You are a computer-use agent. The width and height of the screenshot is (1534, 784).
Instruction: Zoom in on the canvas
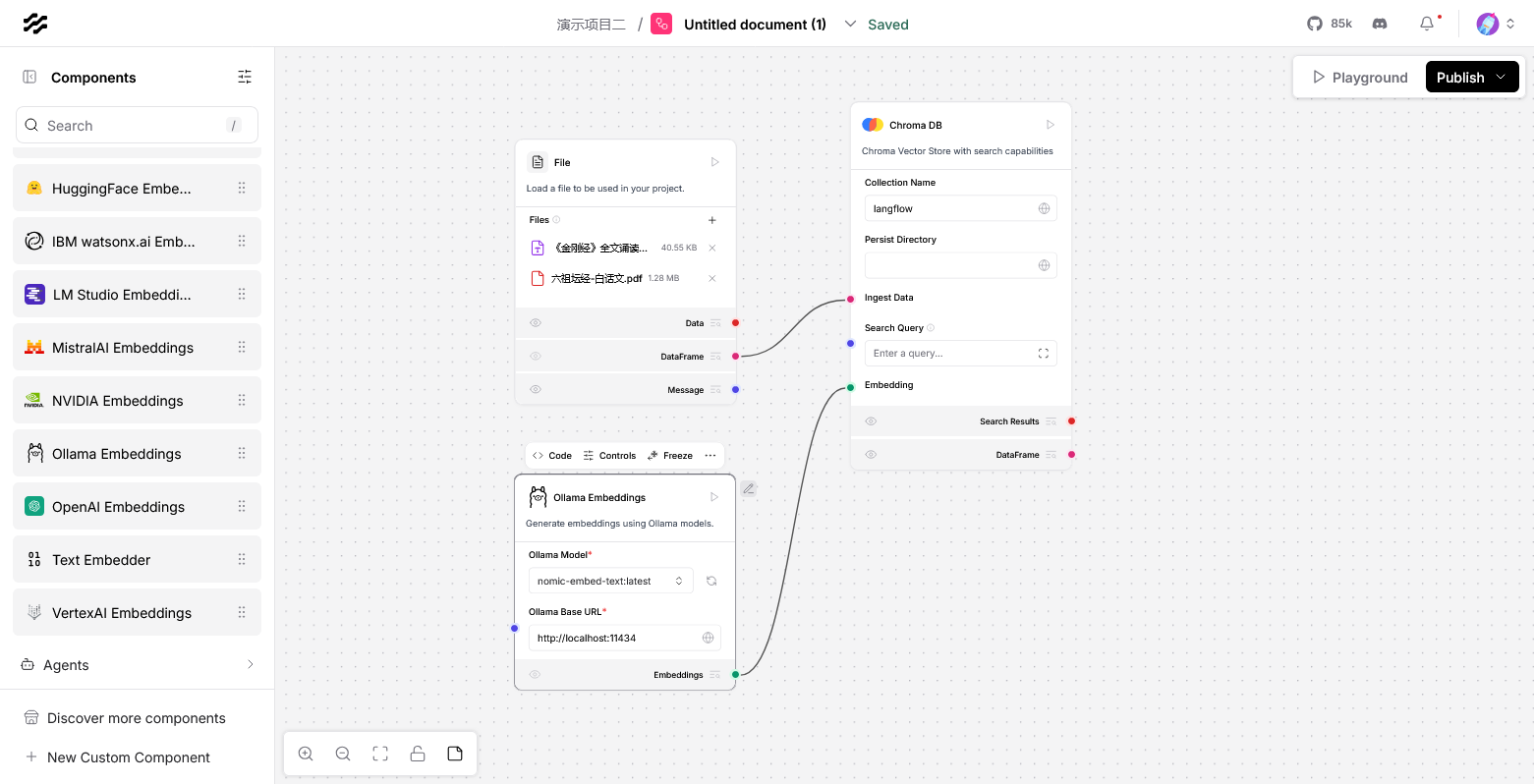click(306, 754)
